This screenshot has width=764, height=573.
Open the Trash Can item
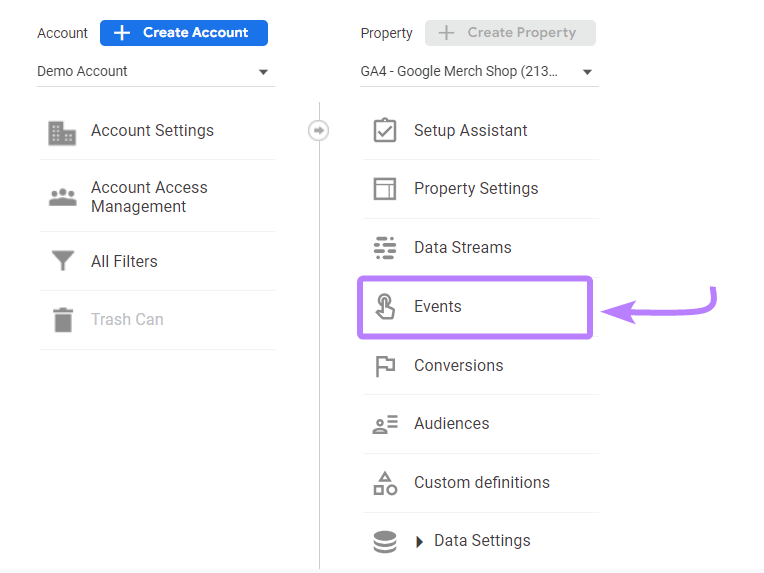tap(127, 320)
